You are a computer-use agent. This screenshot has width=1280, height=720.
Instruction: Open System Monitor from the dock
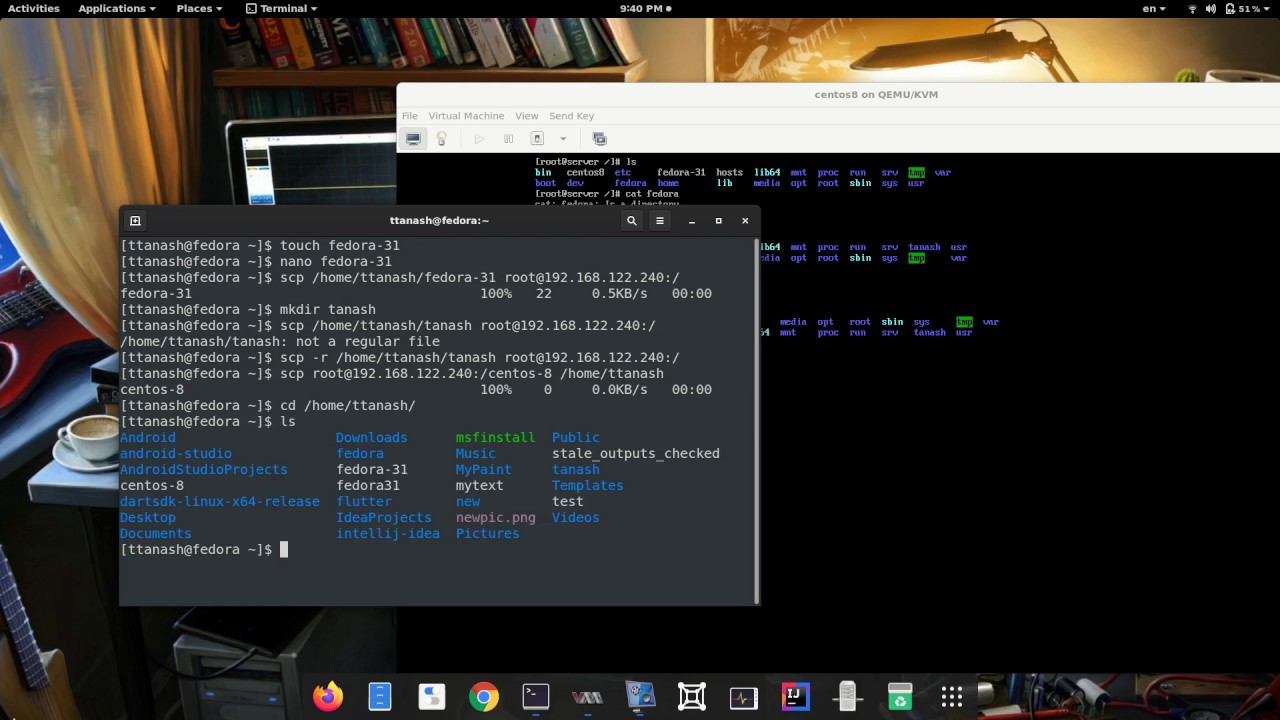[744, 696]
